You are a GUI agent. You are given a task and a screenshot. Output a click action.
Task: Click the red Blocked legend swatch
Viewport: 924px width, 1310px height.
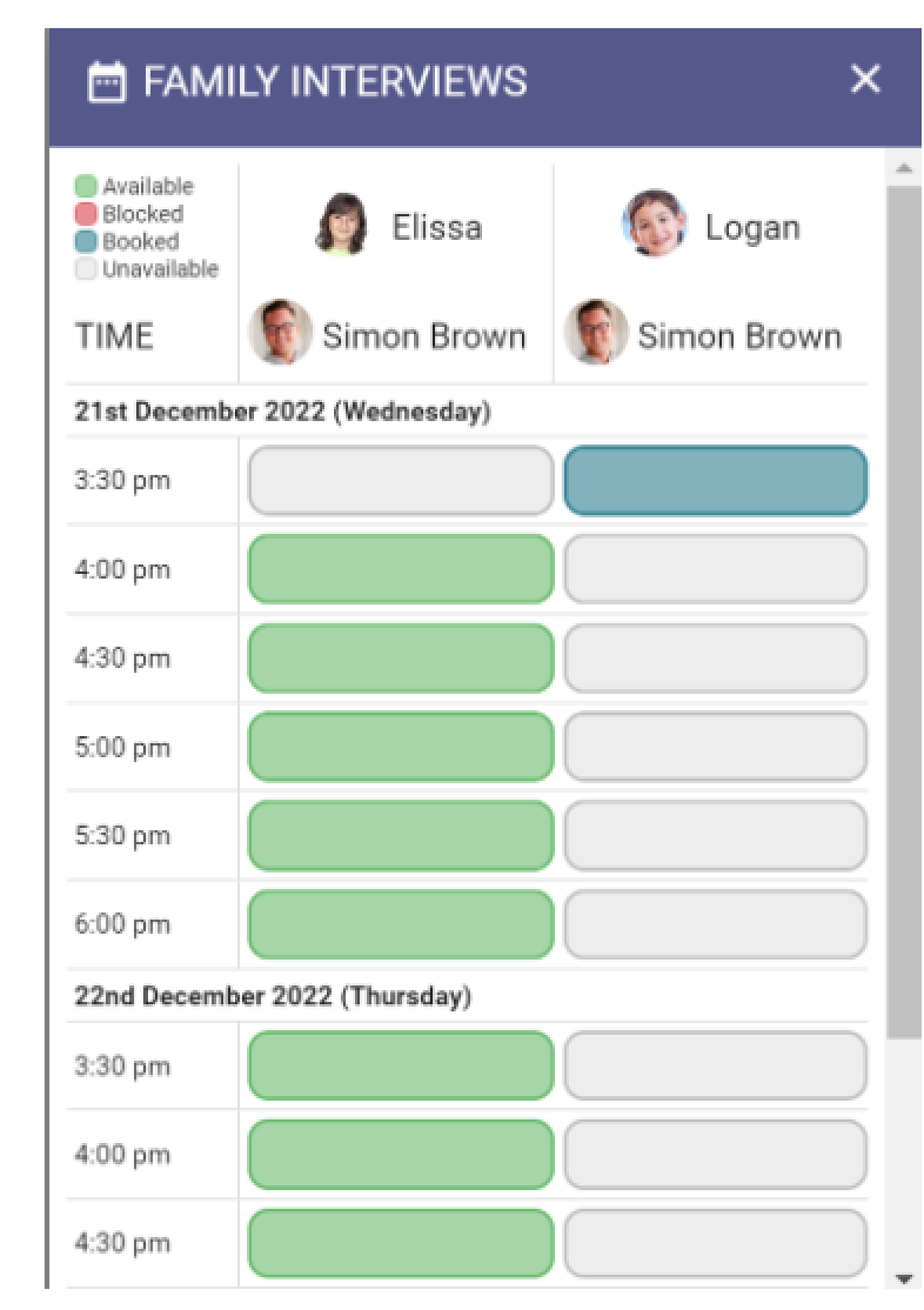[86, 214]
